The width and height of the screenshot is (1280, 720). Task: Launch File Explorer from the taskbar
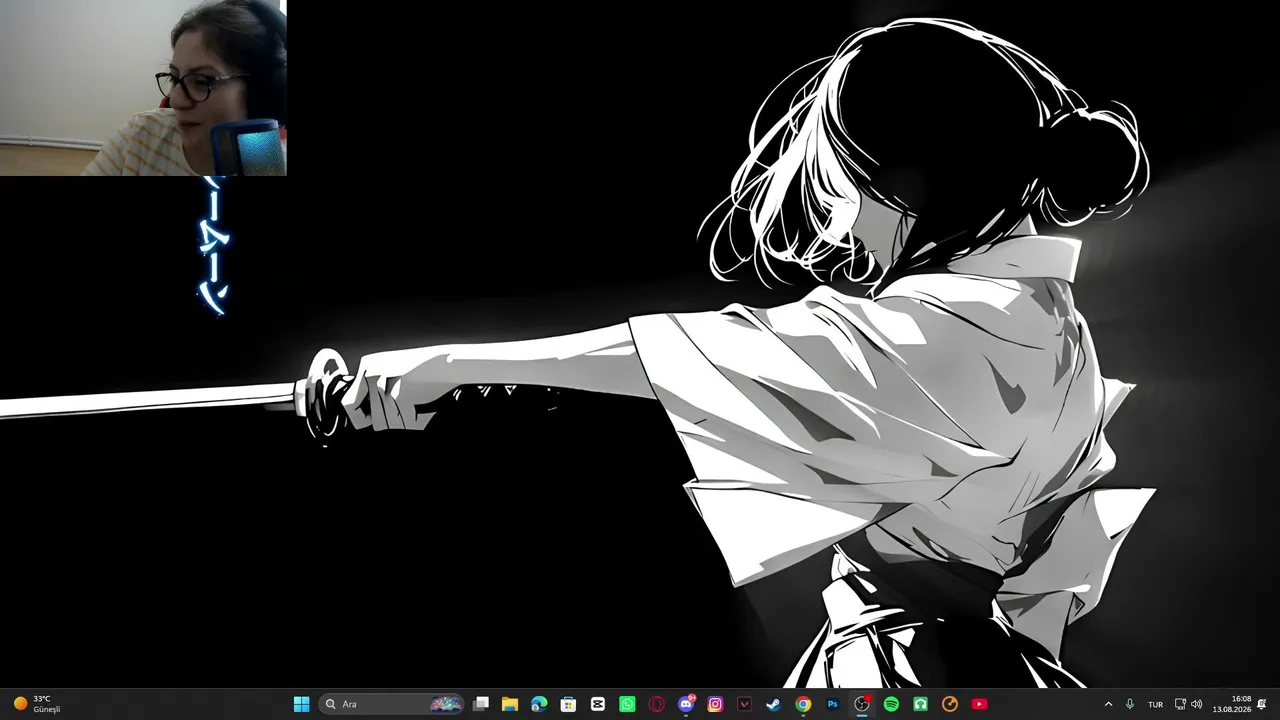coord(509,704)
